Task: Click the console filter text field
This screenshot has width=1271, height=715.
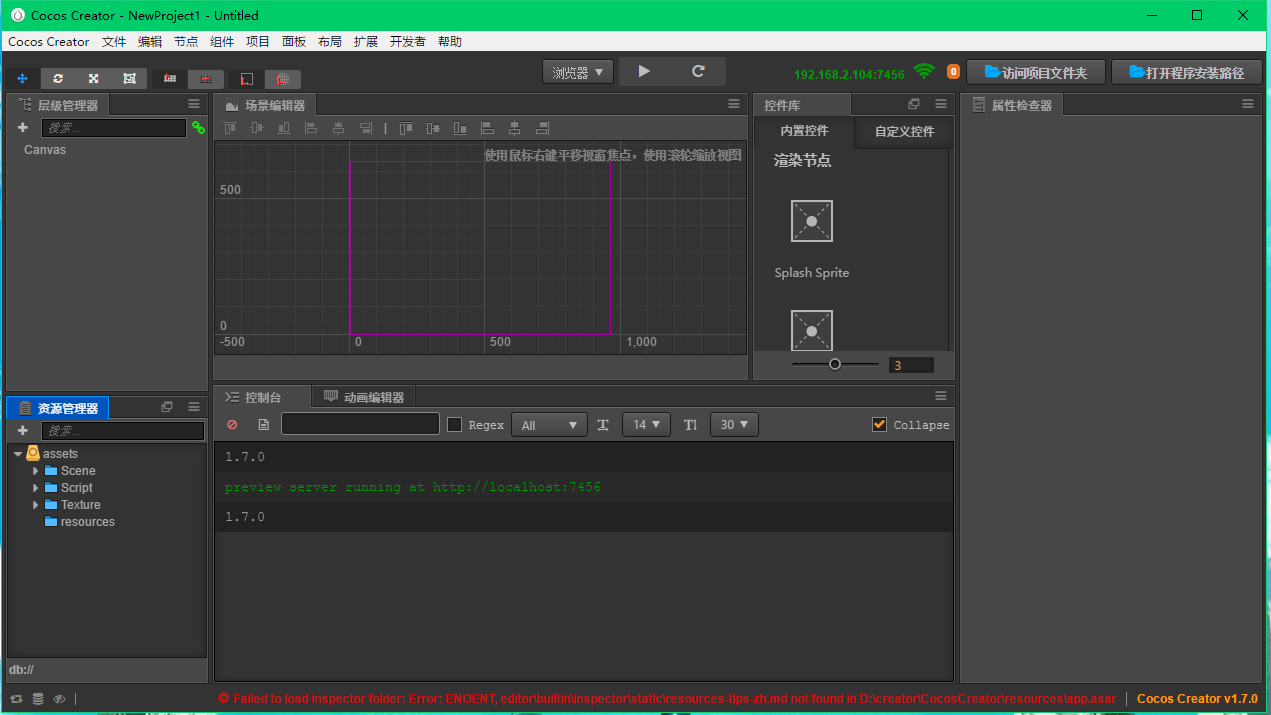Action: (x=360, y=424)
